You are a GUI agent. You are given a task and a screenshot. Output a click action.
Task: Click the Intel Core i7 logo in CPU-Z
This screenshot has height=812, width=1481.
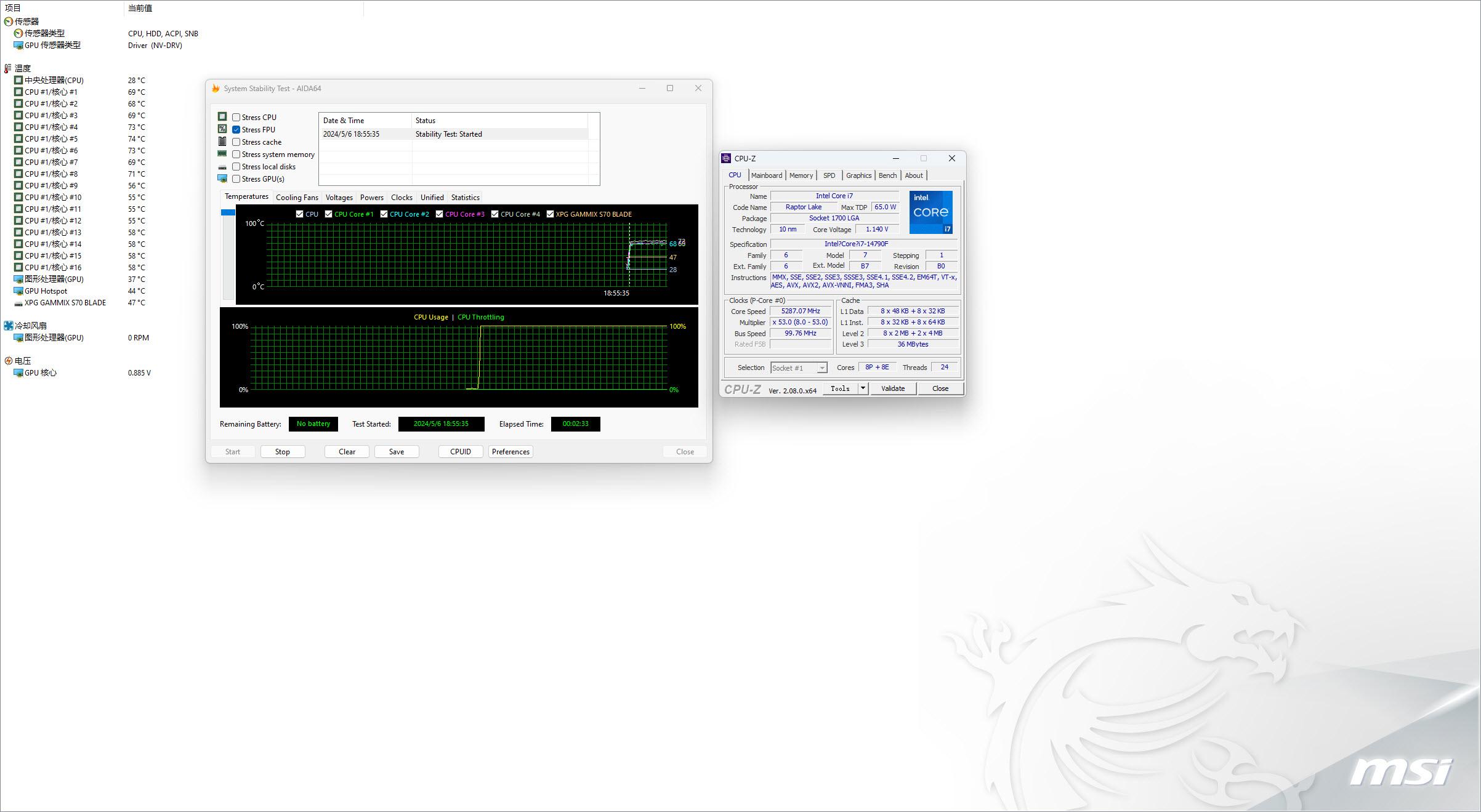[930, 212]
